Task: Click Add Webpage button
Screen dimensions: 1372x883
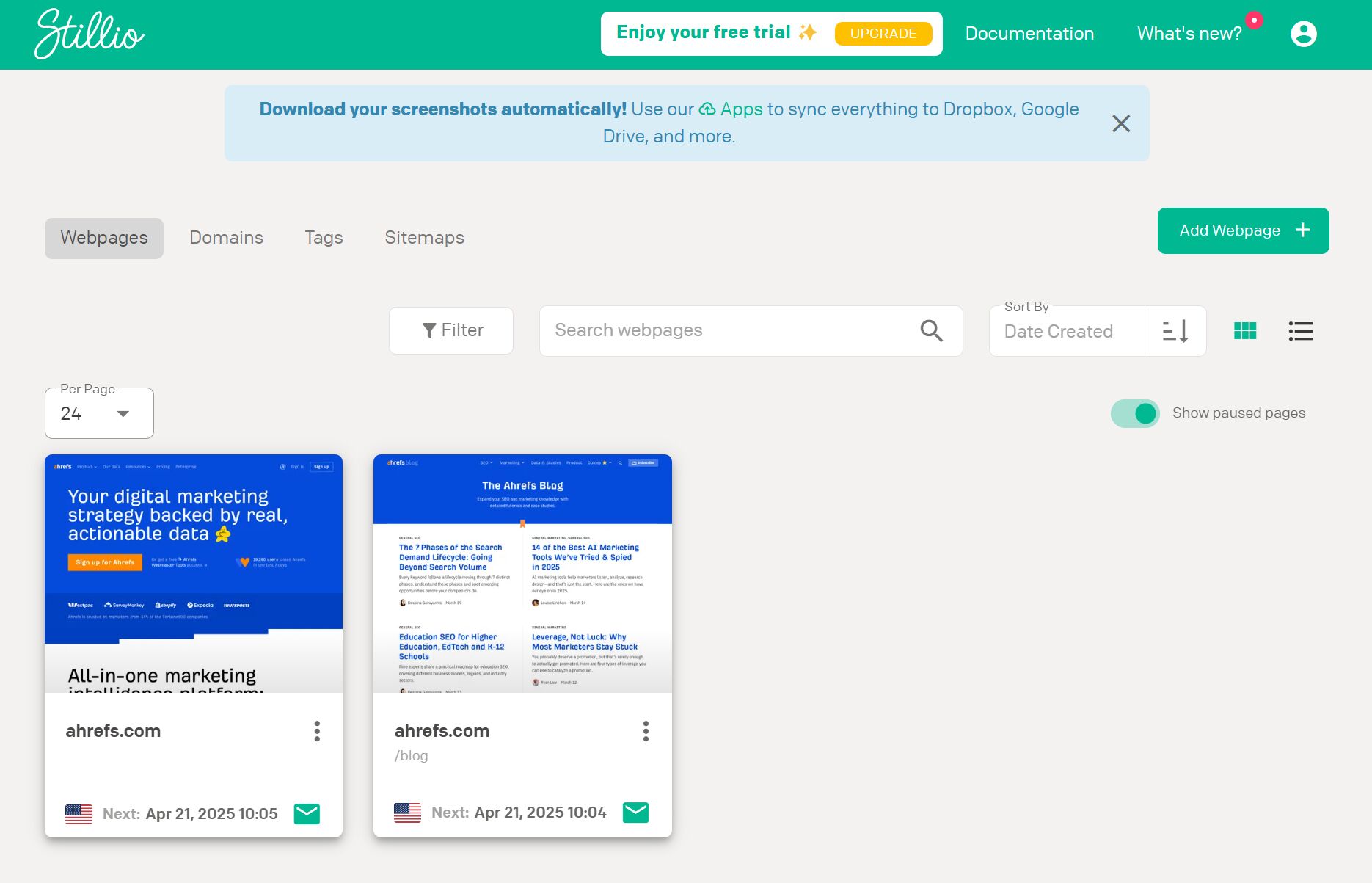Action: [x=1244, y=230]
